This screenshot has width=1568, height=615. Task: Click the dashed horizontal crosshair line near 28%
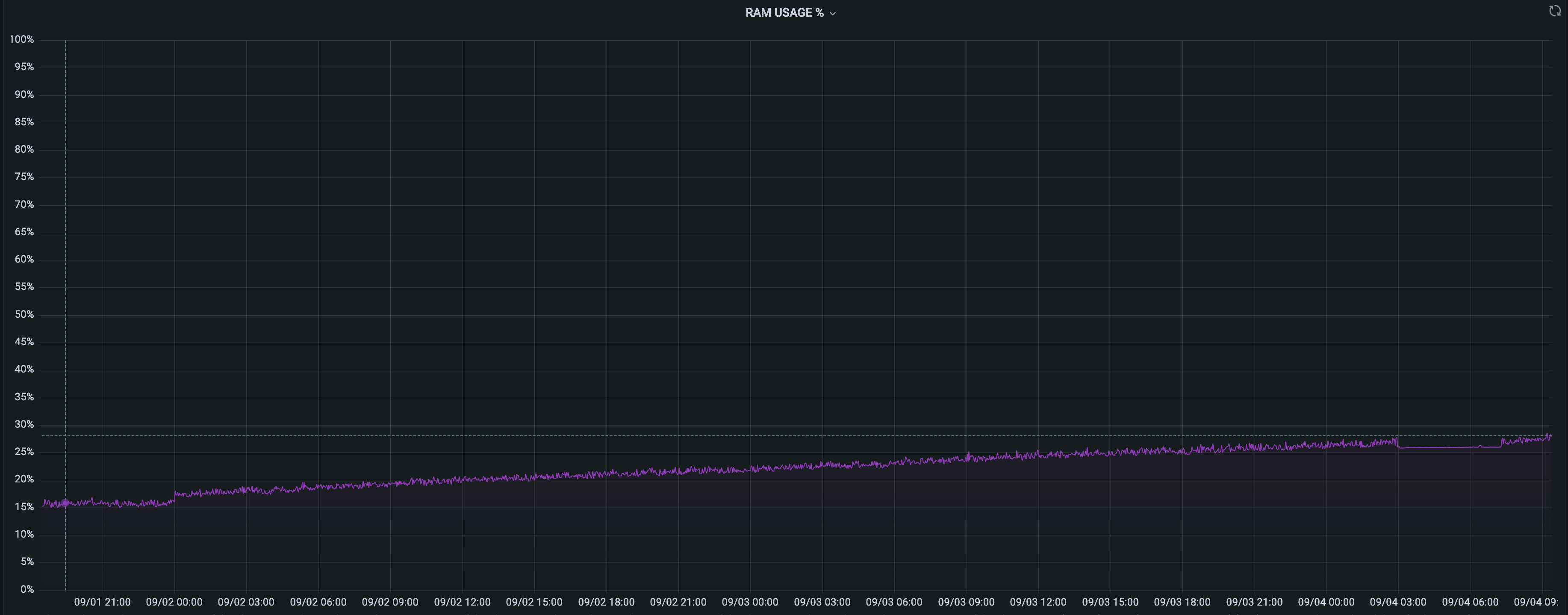[487, 437]
